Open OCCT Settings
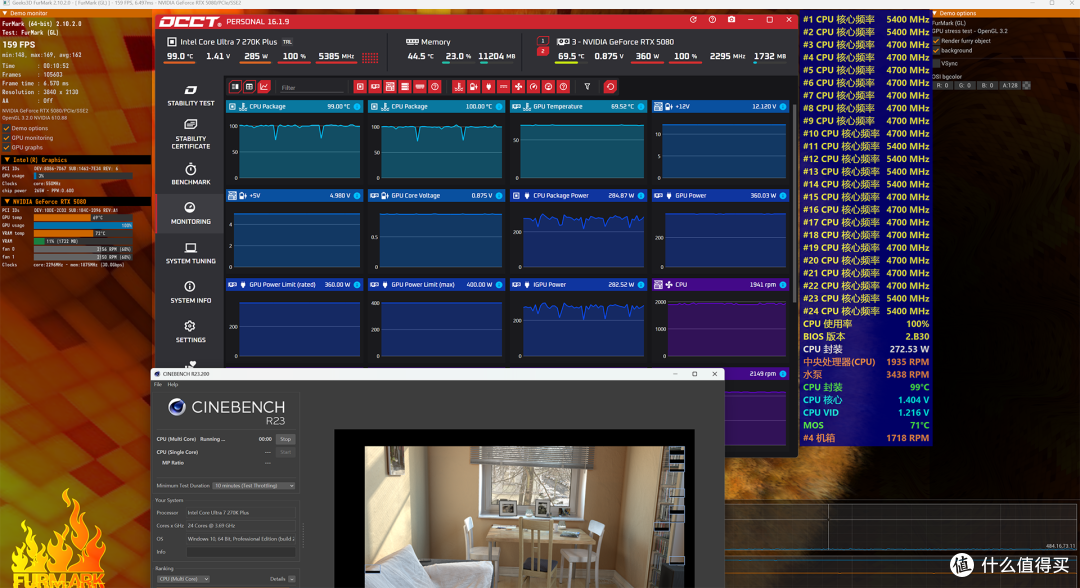Image resolution: width=1080 pixels, height=588 pixels. tap(190, 332)
